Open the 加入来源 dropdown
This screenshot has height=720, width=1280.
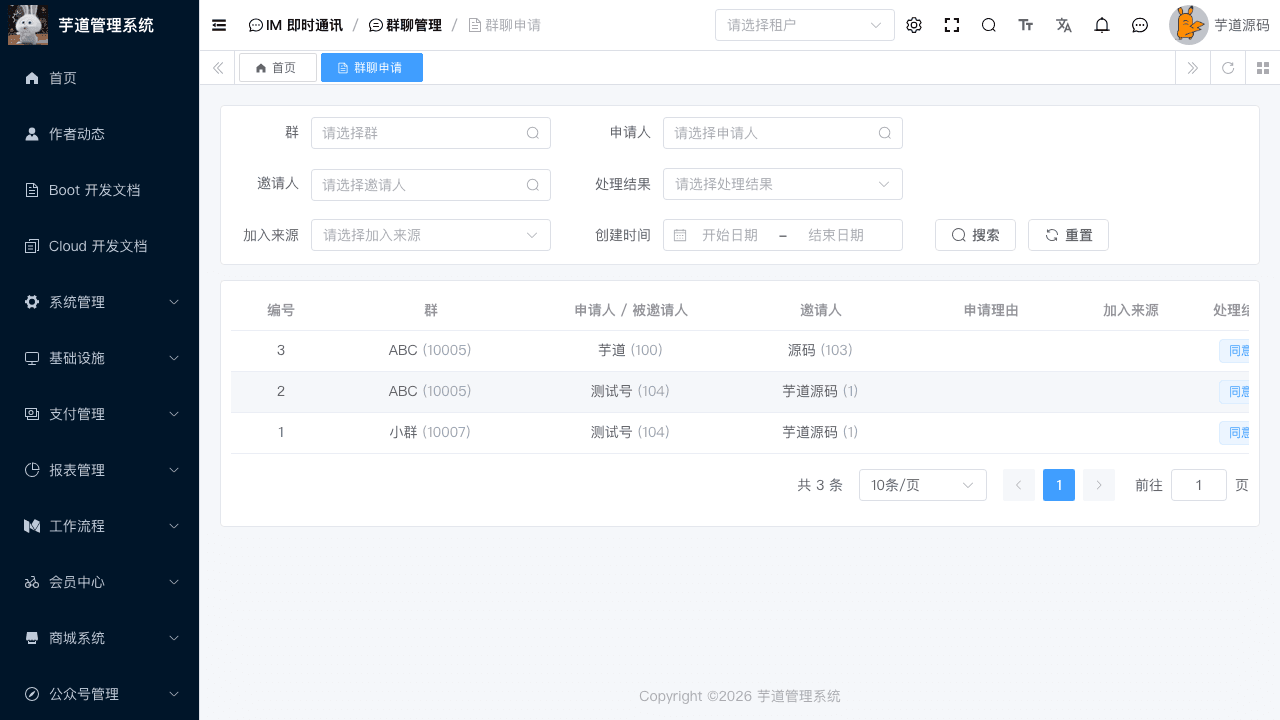click(431, 235)
